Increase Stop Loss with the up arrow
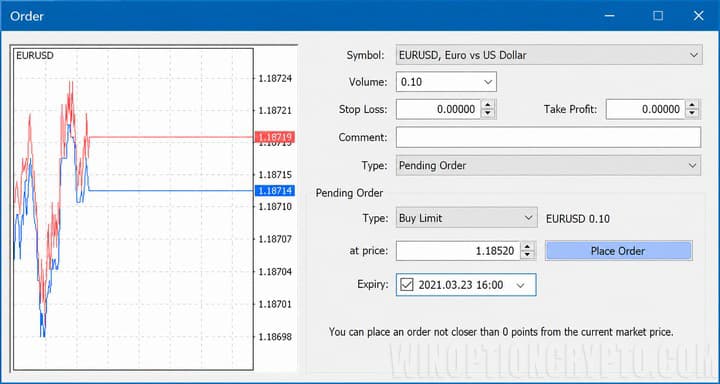Screen dimensions: 720x384 click(488, 105)
